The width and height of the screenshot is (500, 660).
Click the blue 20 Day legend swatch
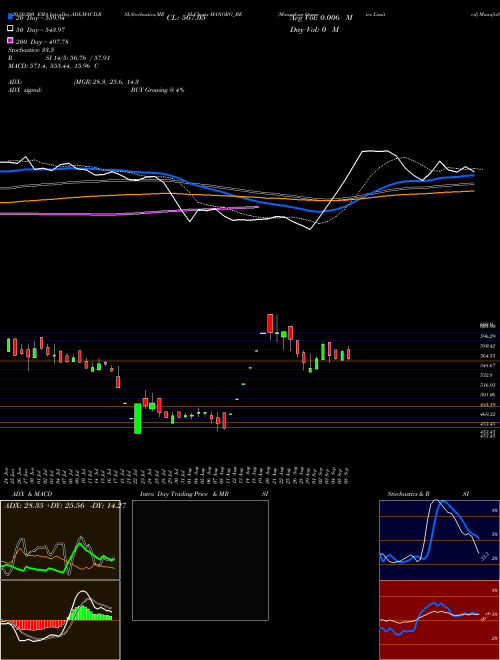point(10,17)
